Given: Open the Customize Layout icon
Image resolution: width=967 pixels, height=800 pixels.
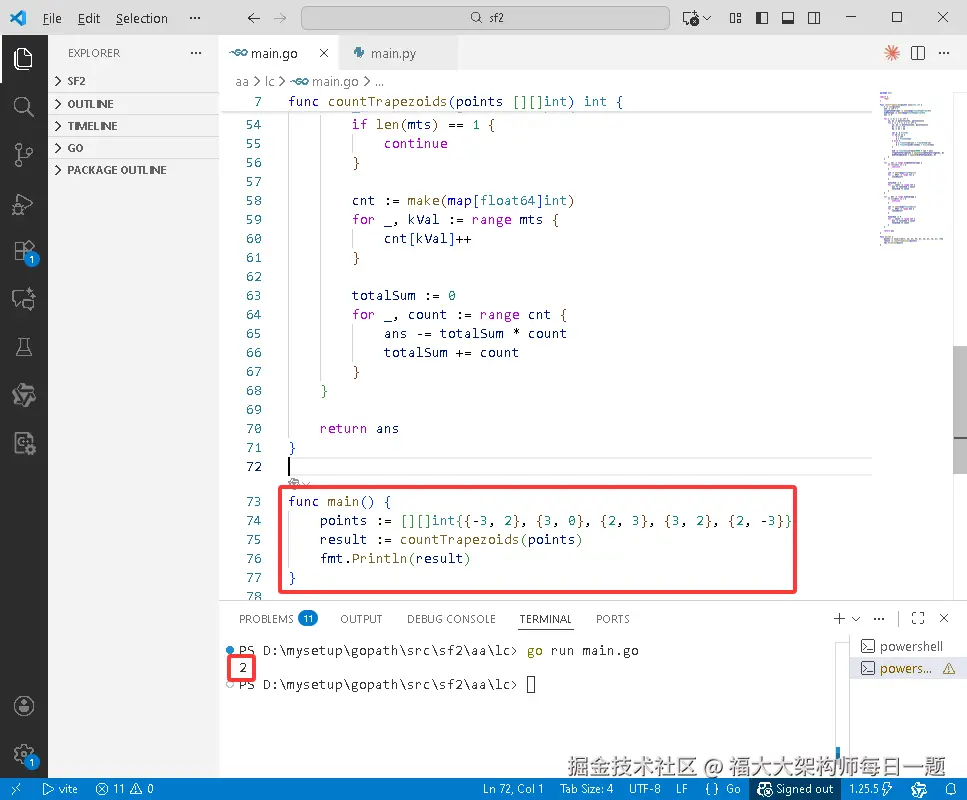Looking at the screenshot, I should coord(735,18).
